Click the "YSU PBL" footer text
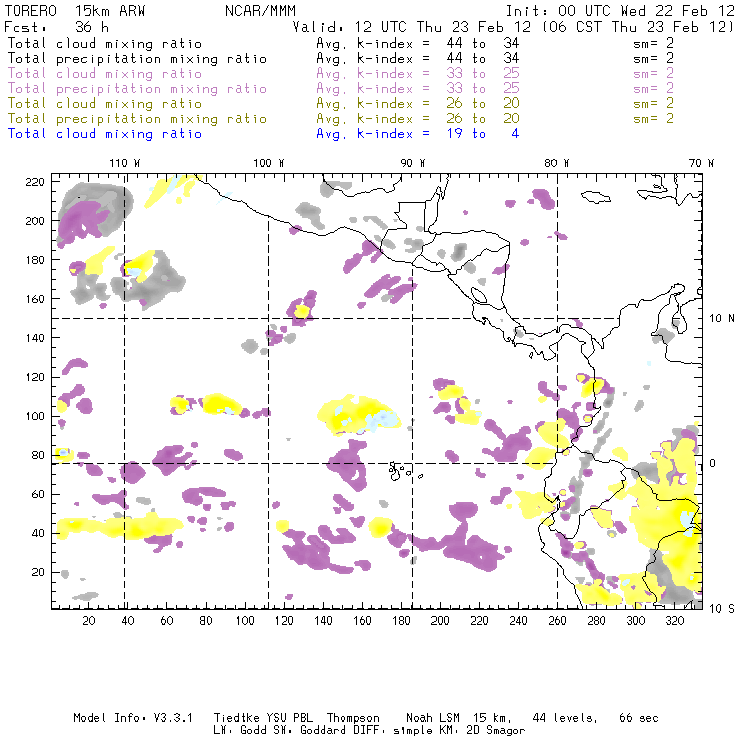Image resolution: width=740 pixels, height=740 pixels. [289, 718]
